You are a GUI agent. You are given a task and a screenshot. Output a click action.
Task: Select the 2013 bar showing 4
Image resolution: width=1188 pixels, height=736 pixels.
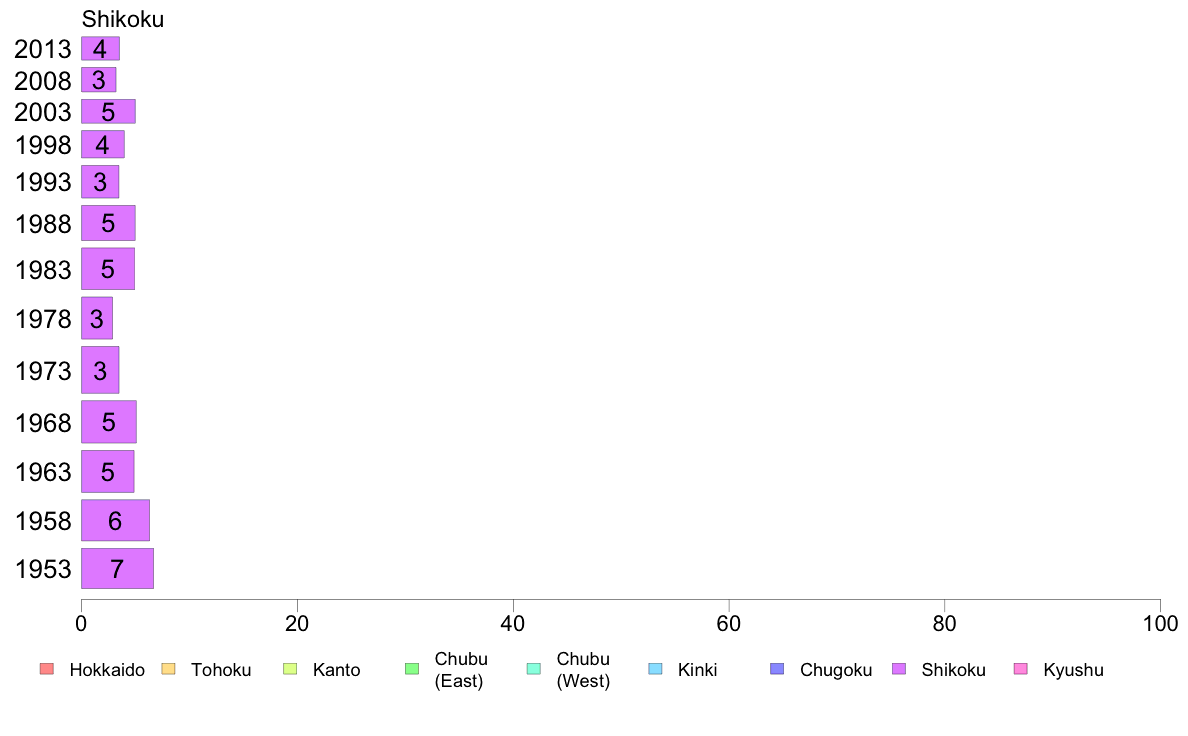point(101,49)
